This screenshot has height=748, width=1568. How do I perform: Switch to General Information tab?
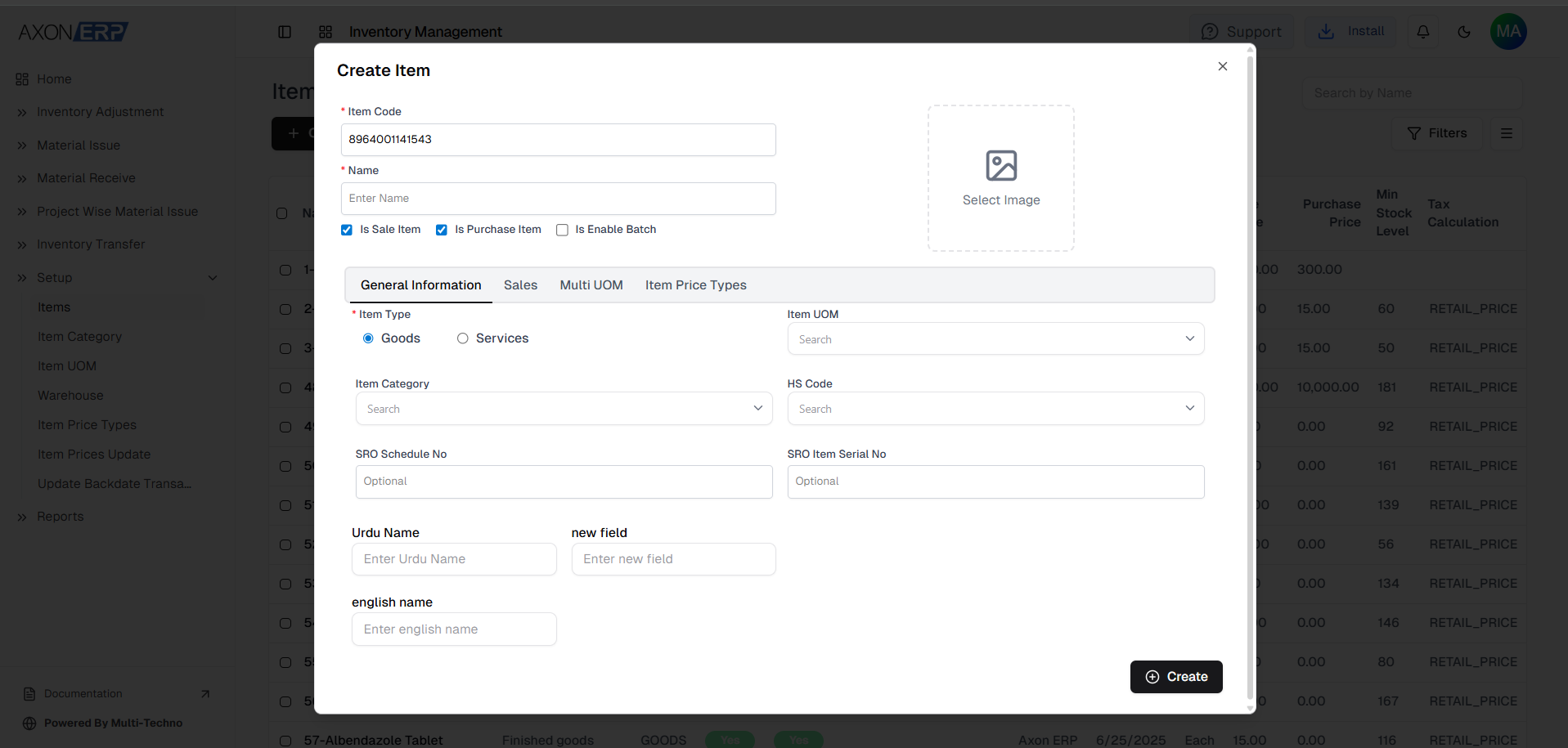tap(420, 285)
